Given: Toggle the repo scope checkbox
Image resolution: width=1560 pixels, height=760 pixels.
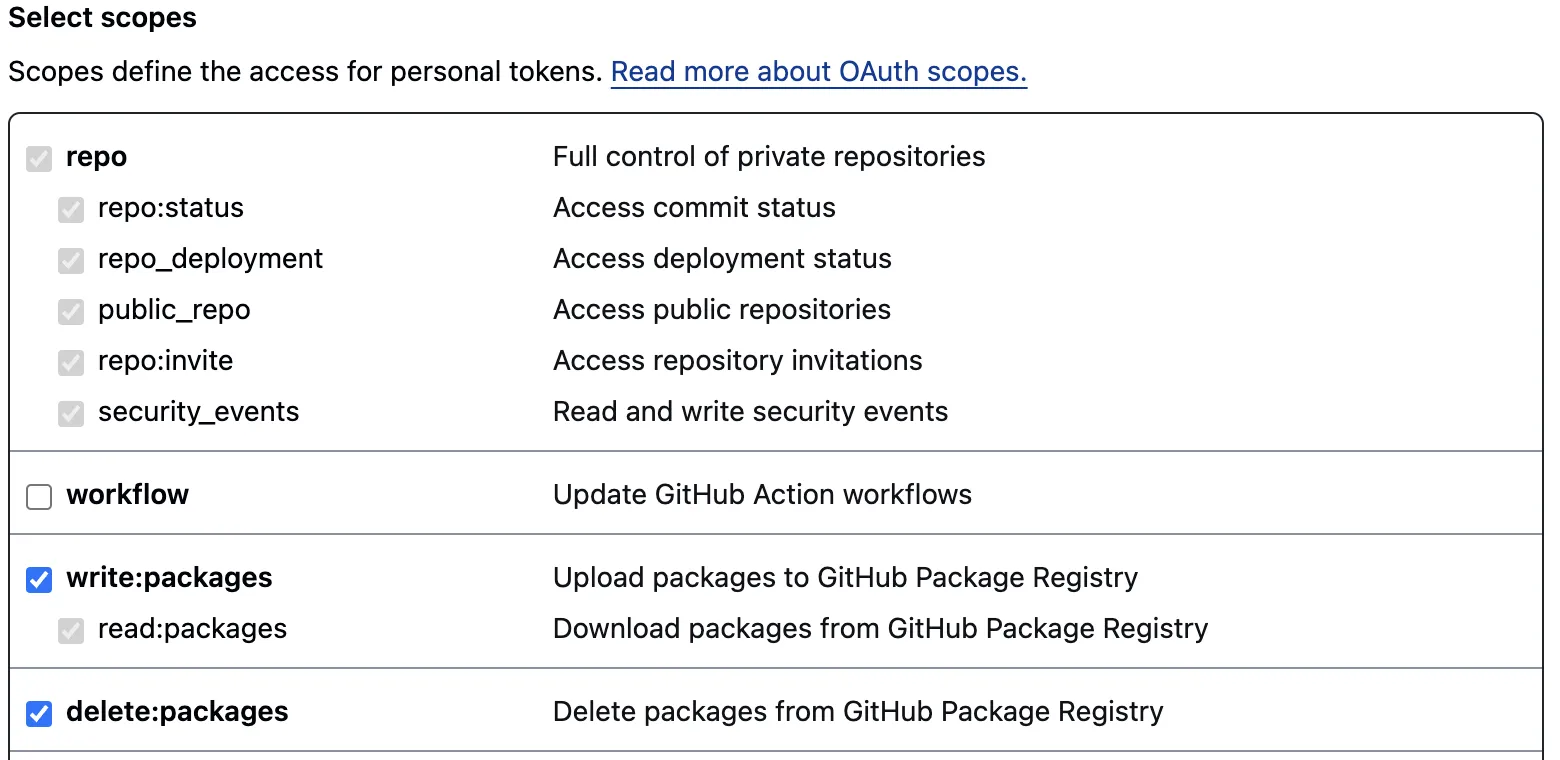Looking at the screenshot, I should 38,158.
